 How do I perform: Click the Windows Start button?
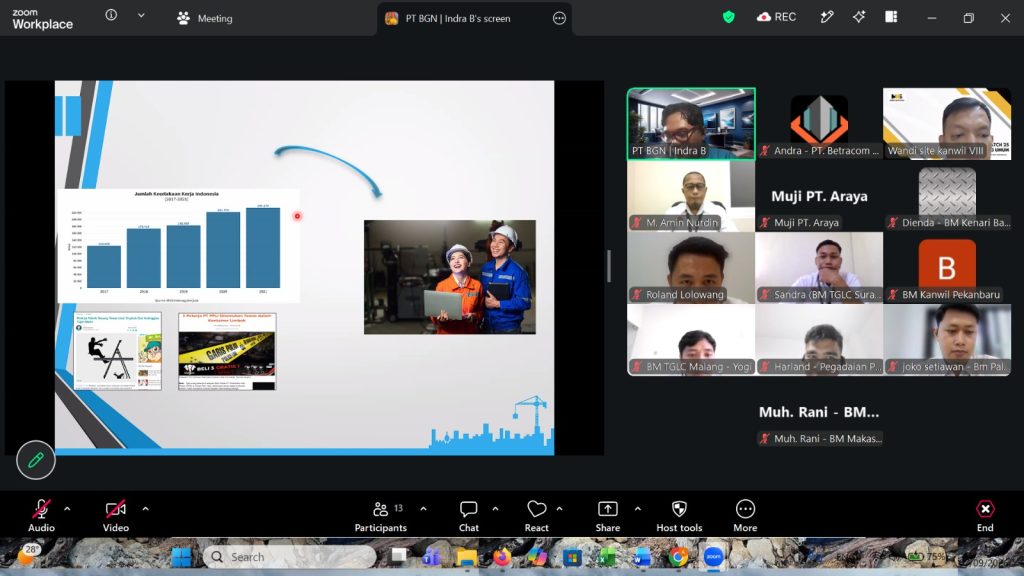[181, 557]
